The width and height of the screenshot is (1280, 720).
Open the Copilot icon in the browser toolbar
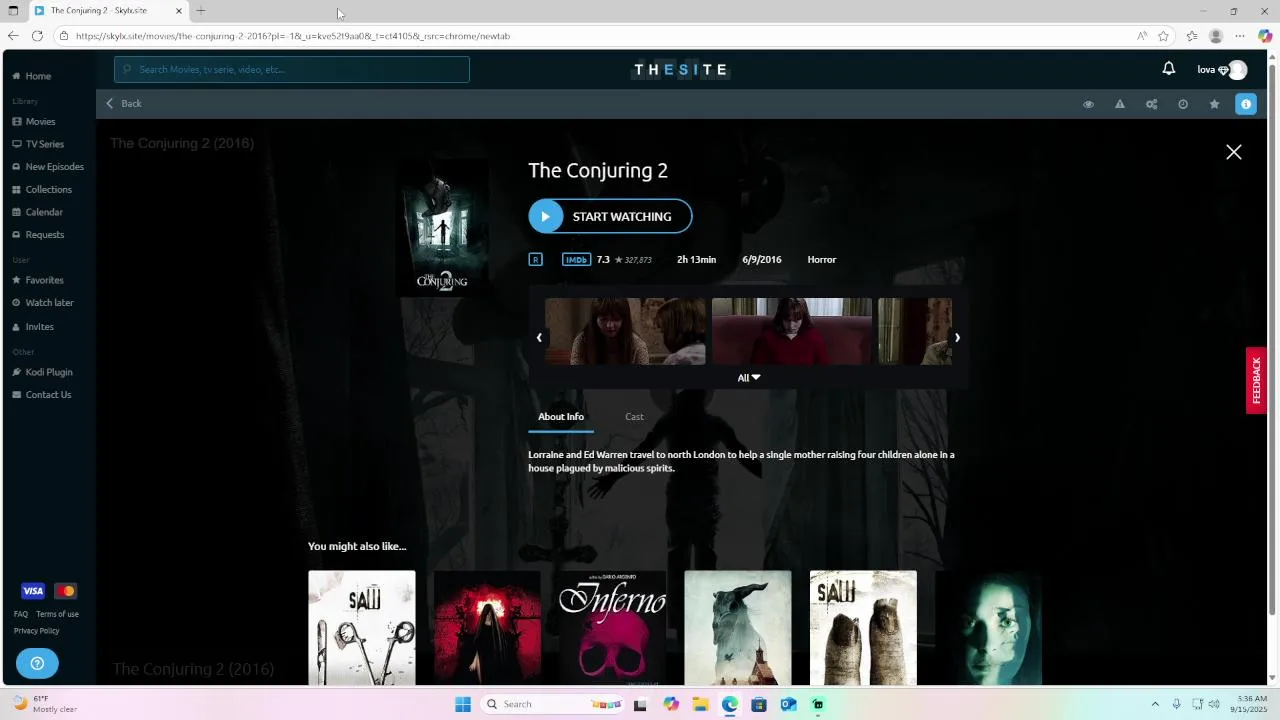coord(1265,36)
